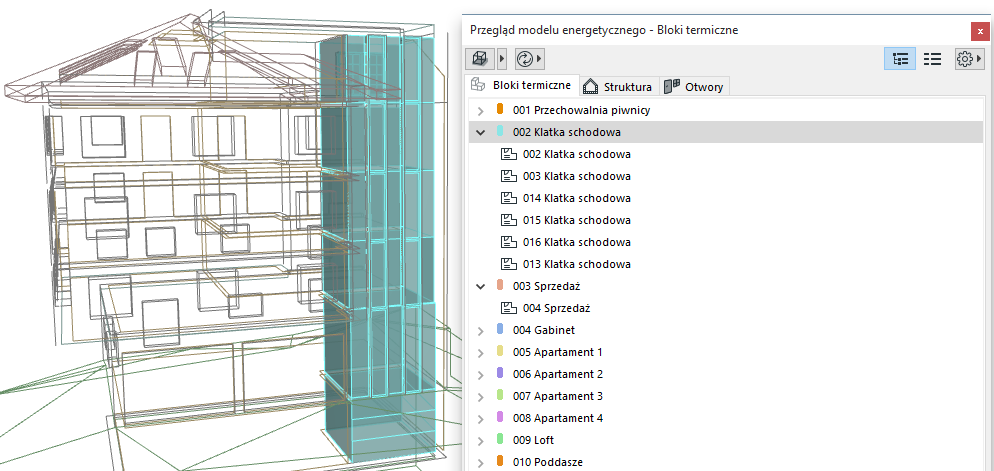994x471 pixels.
Task: Select the 010 Poddasze row
Action: (726, 462)
